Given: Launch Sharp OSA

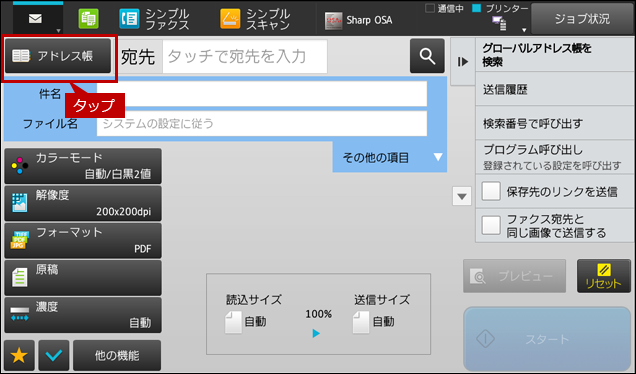Looking at the screenshot, I should [x=359, y=20].
